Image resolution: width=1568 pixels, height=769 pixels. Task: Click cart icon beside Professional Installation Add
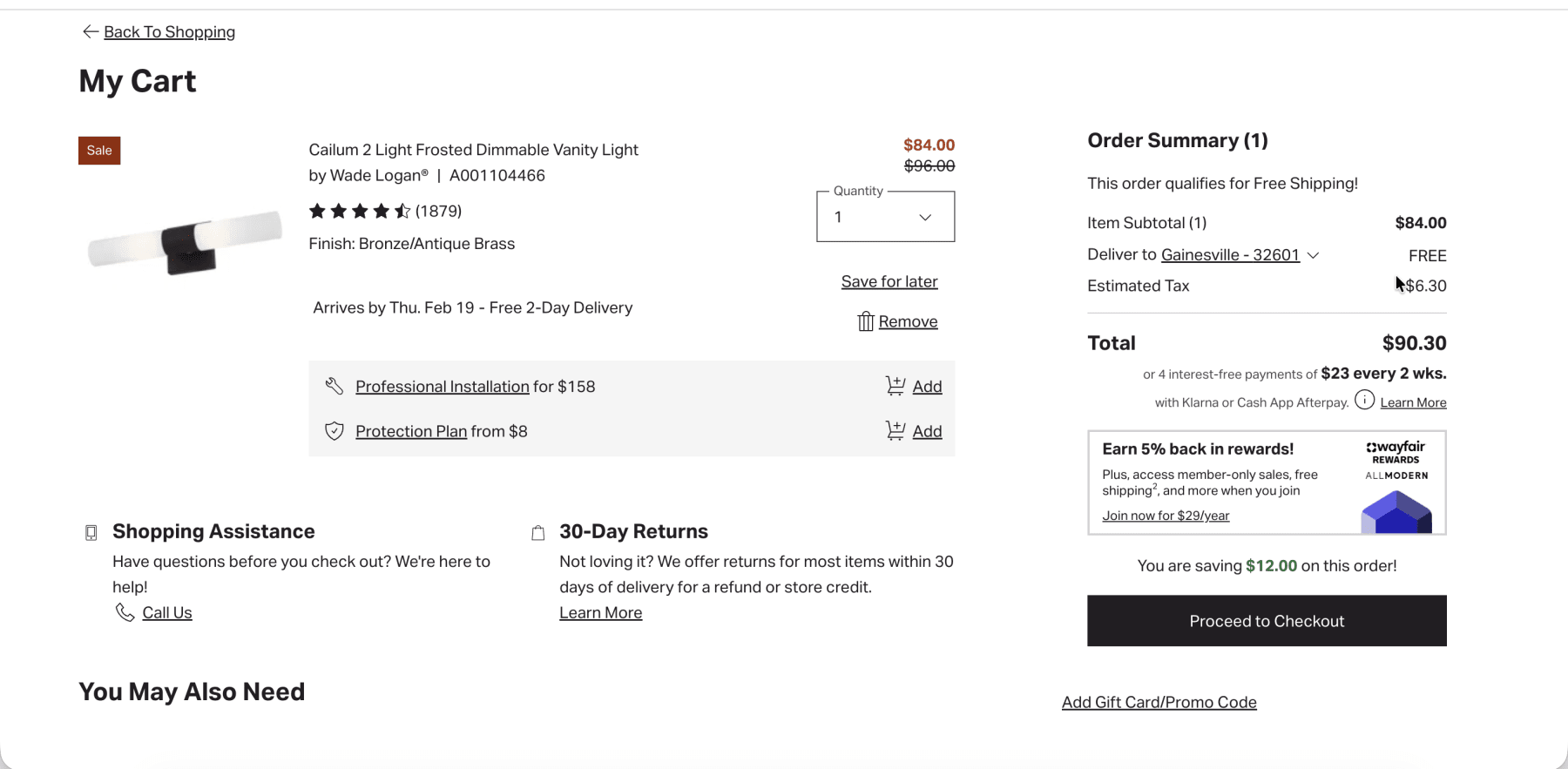(x=895, y=386)
